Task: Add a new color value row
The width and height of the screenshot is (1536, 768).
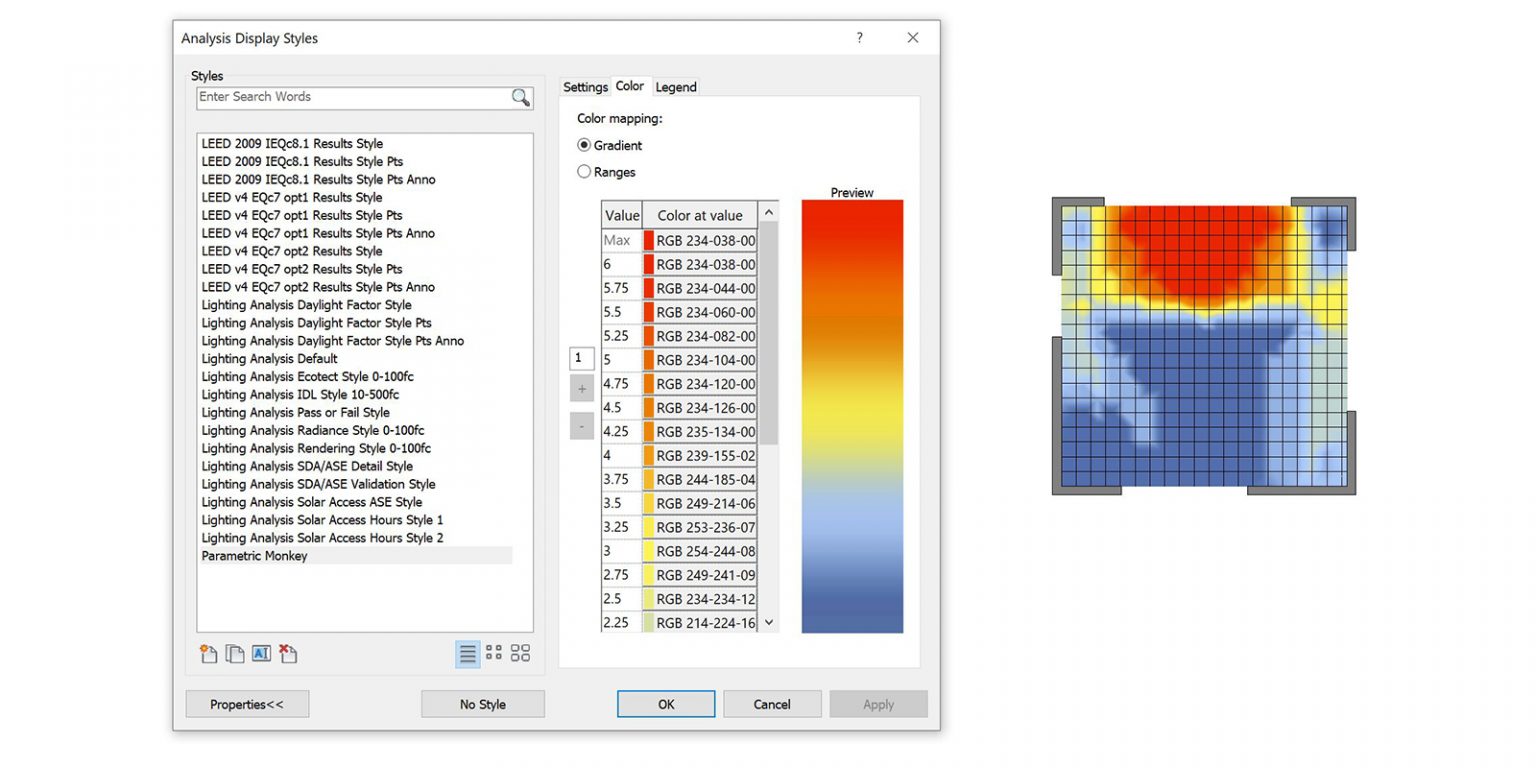Action: click(582, 388)
